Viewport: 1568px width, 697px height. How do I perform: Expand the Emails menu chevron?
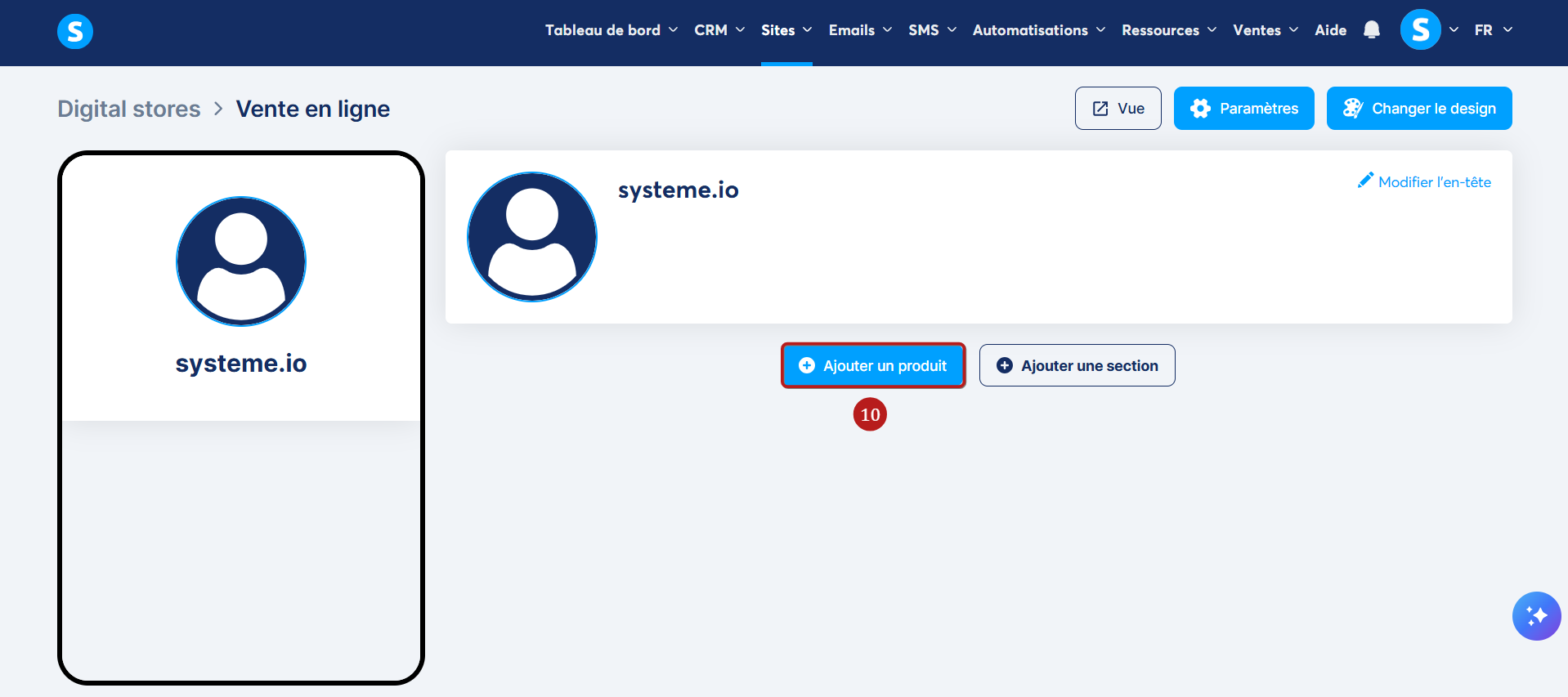887,29
